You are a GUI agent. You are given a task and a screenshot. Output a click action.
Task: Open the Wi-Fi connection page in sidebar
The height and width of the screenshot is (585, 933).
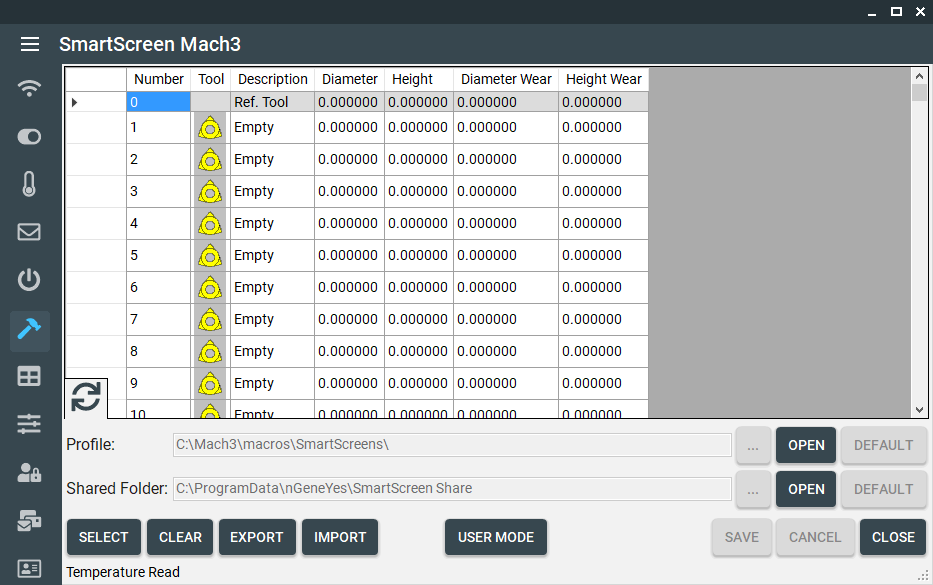point(30,88)
